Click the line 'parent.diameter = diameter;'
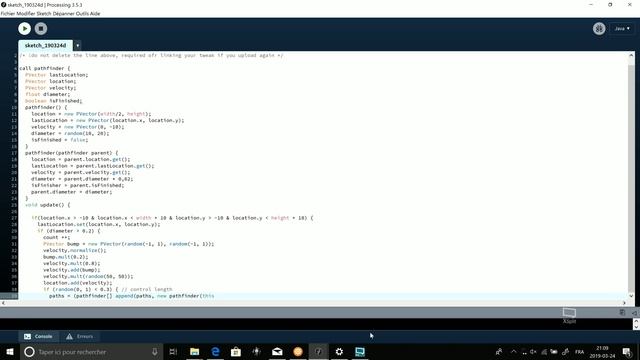Screen dimensions: 640x360 click(x=71, y=192)
